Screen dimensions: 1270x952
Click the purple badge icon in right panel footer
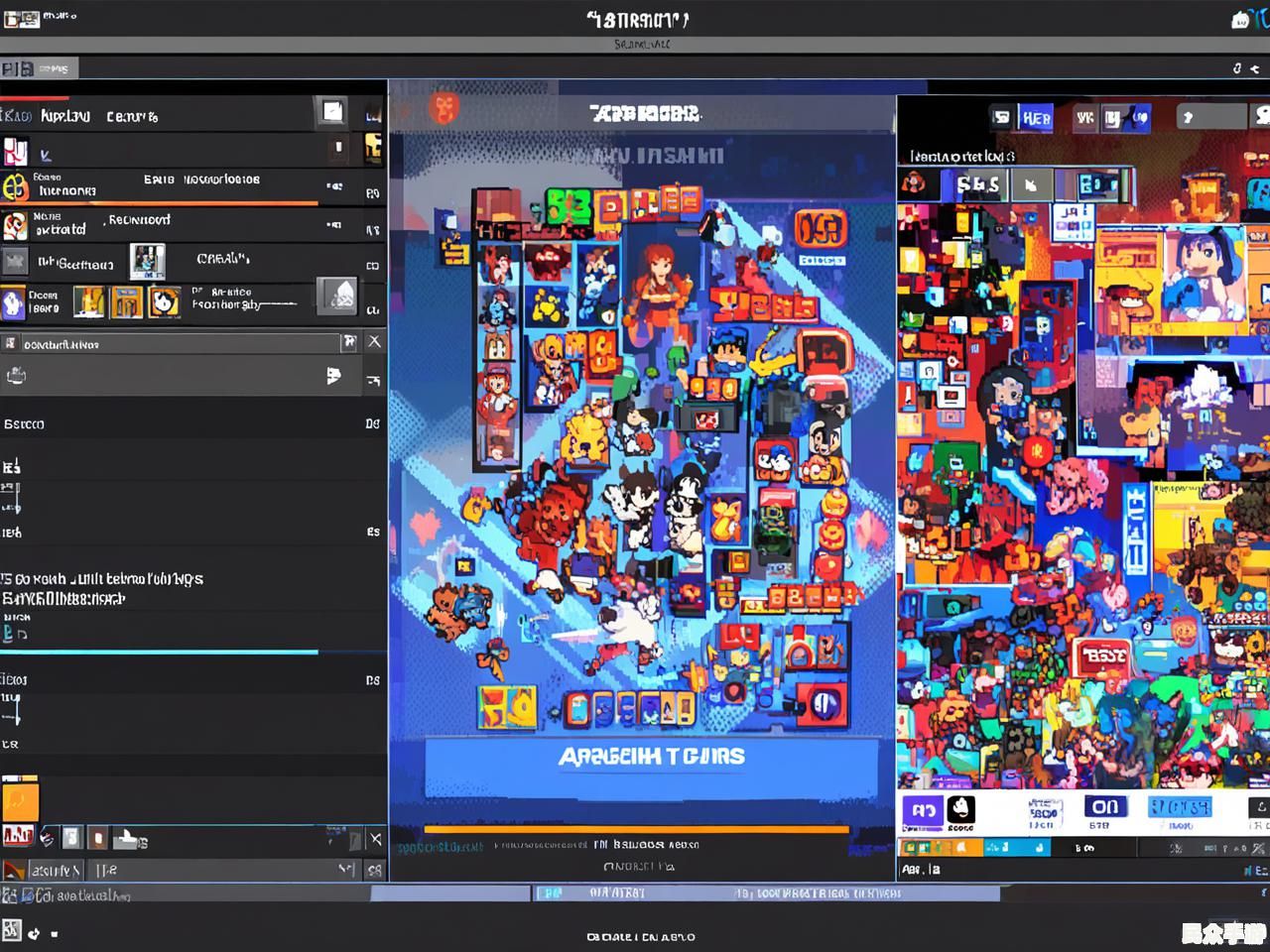pos(922,811)
